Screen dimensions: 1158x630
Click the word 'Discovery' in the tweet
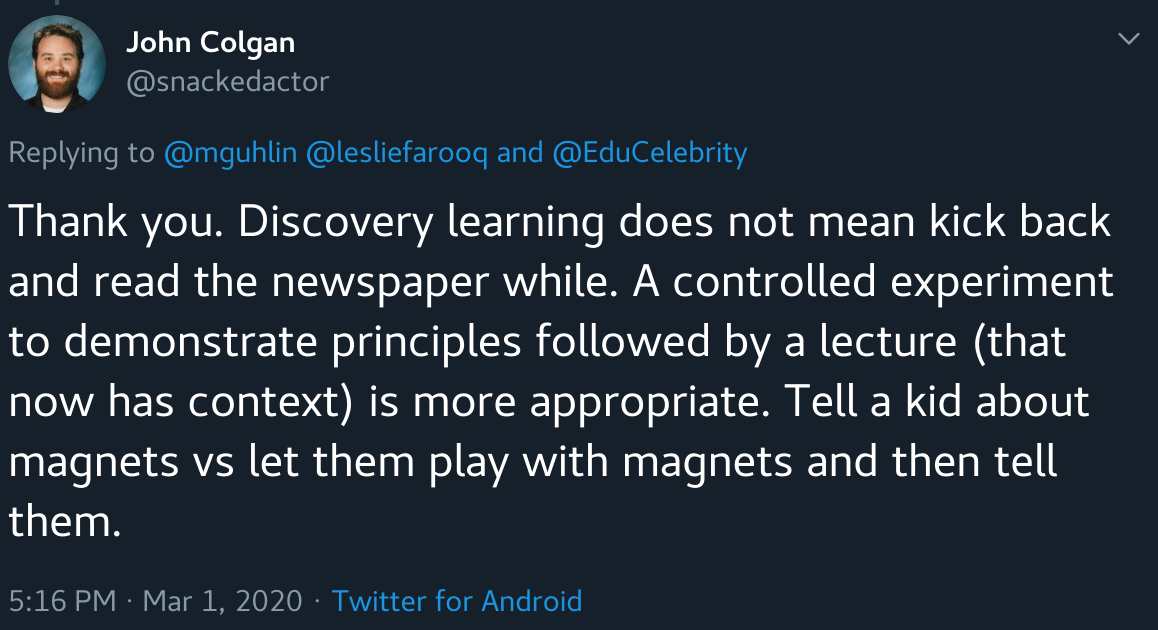point(336,222)
